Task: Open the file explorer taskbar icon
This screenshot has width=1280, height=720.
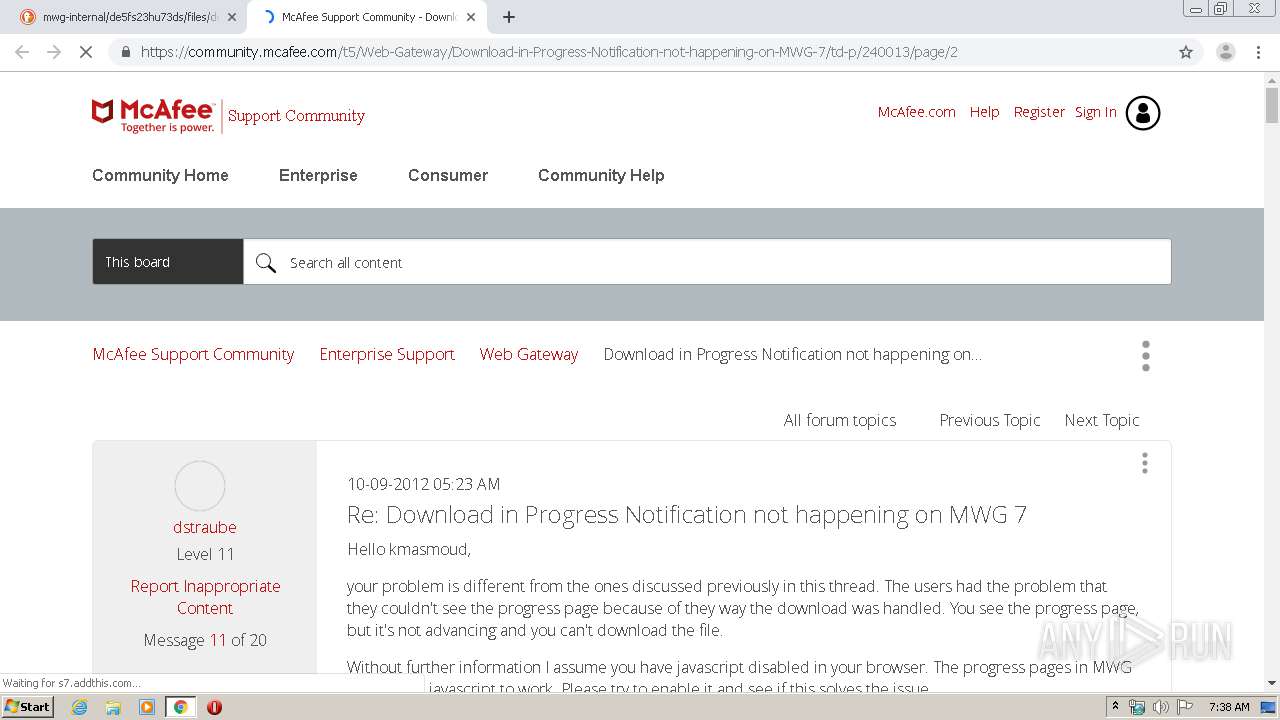Action: point(113,707)
